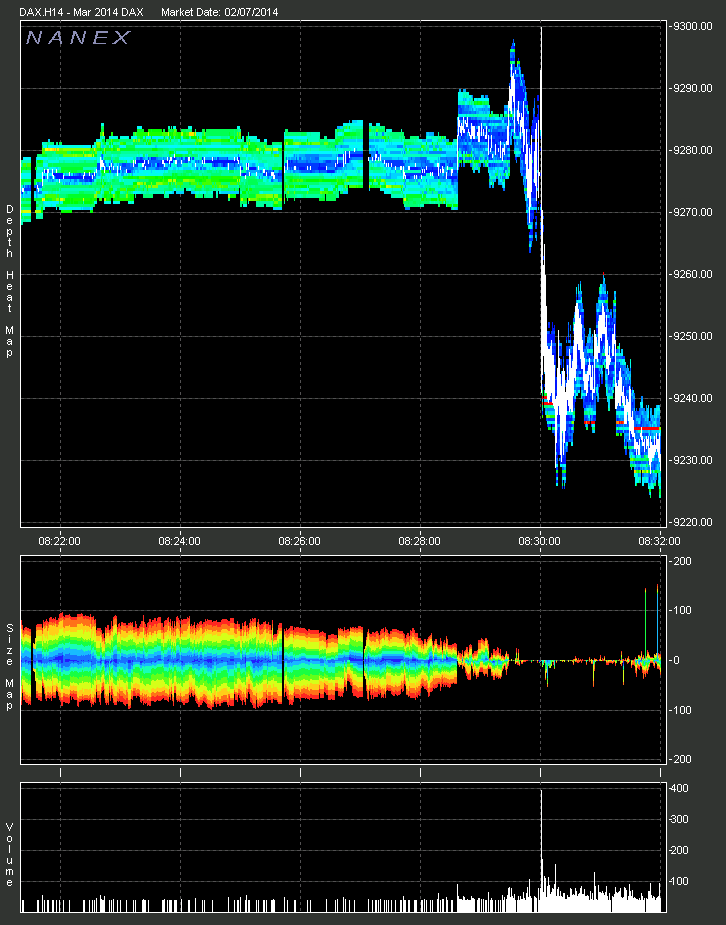This screenshot has height=925, width=726.
Task: Click the 9300.00 price axis label
Action: click(691, 26)
